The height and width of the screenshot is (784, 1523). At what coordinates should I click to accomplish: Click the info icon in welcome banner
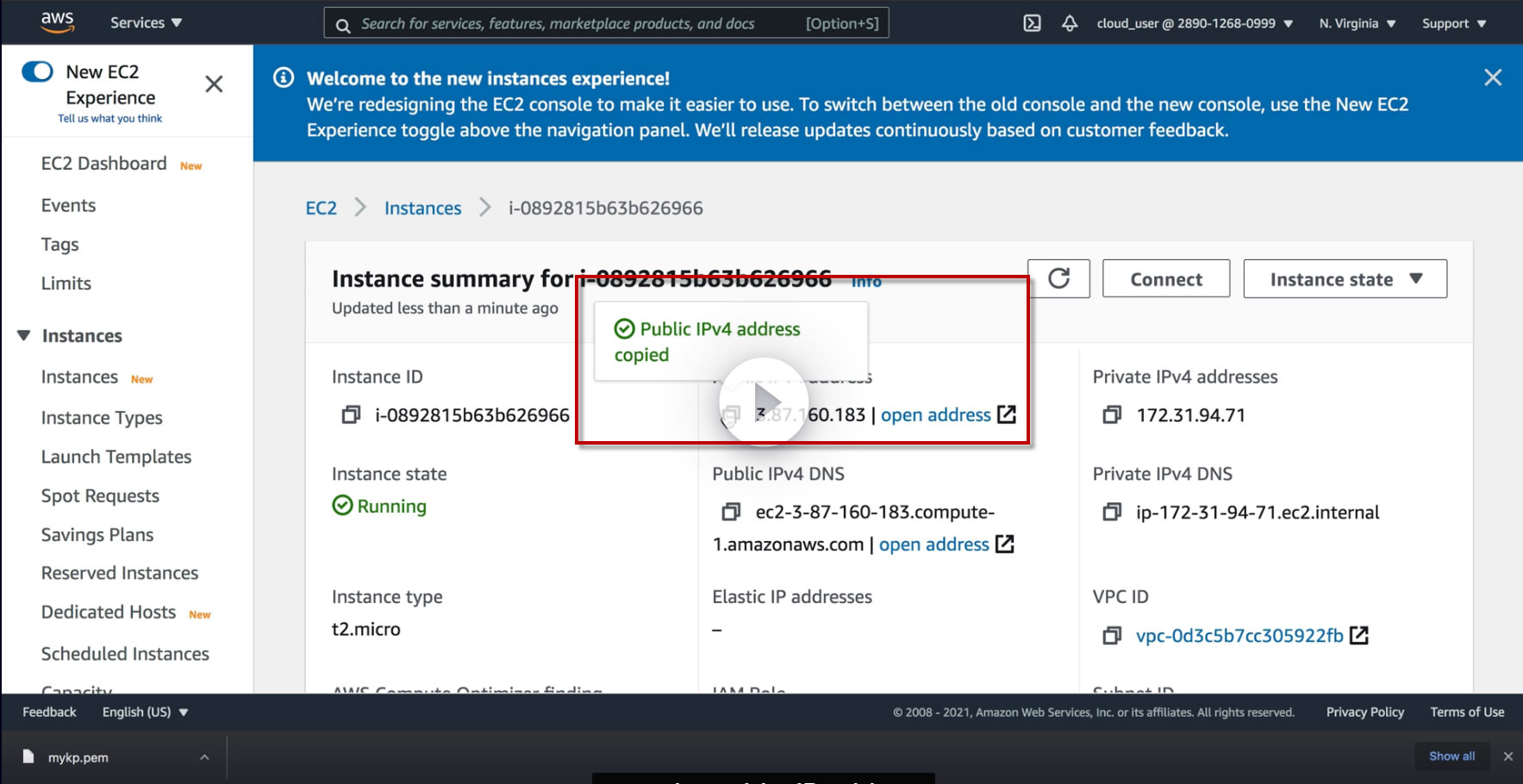pos(284,78)
